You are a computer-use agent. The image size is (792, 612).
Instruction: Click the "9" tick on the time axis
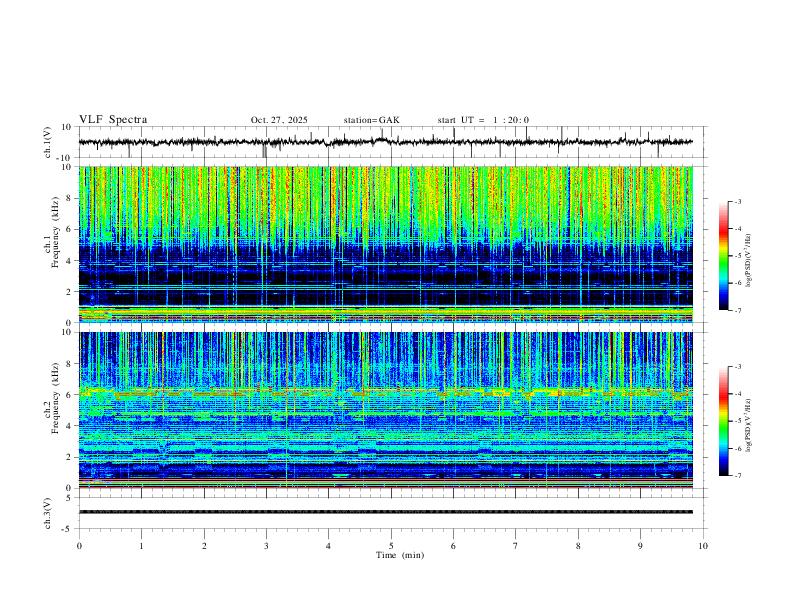click(x=640, y=546)
